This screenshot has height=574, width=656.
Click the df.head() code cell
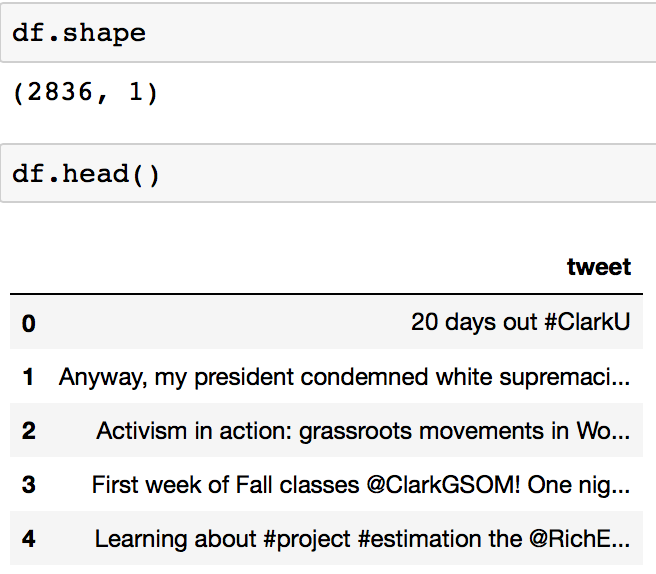(328, 173)
